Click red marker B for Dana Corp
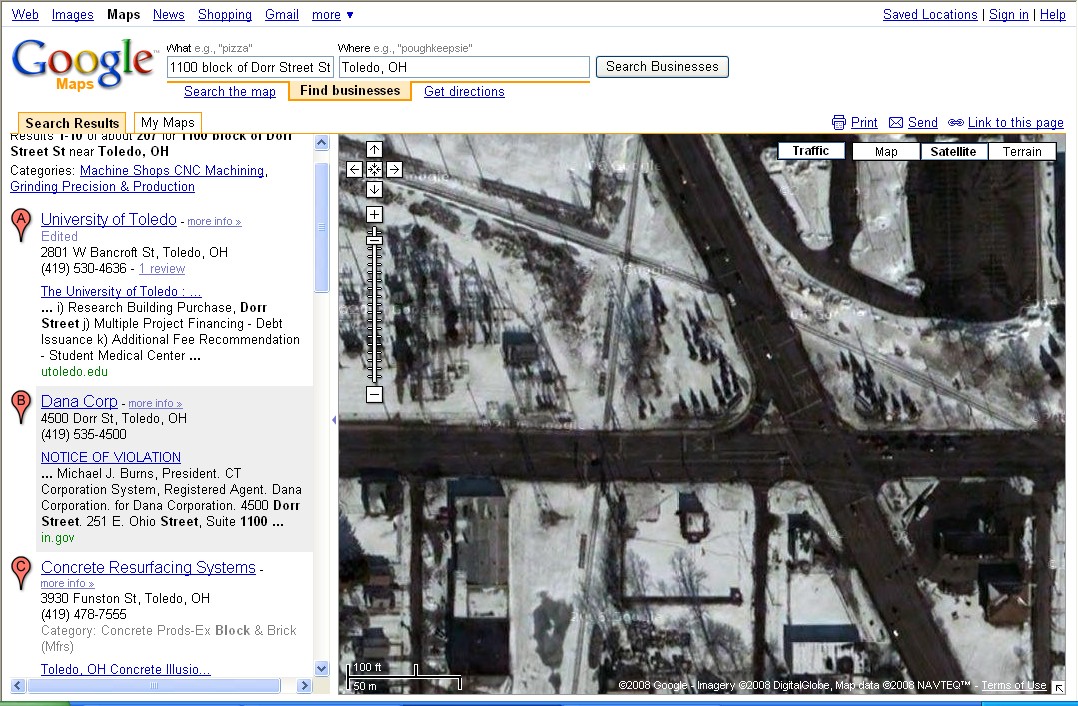 (20, 407)
